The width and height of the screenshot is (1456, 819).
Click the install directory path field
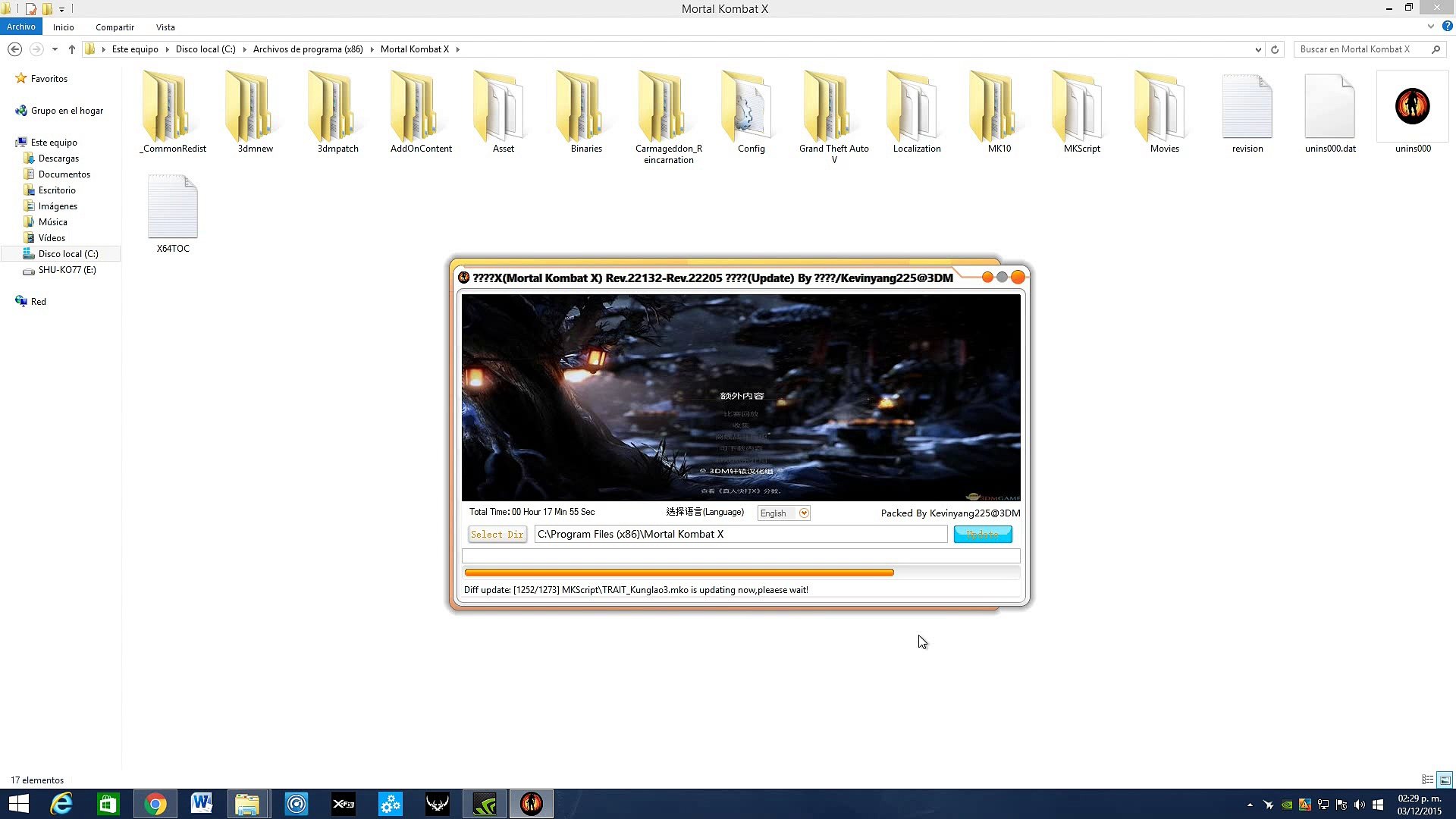[740, 535]
